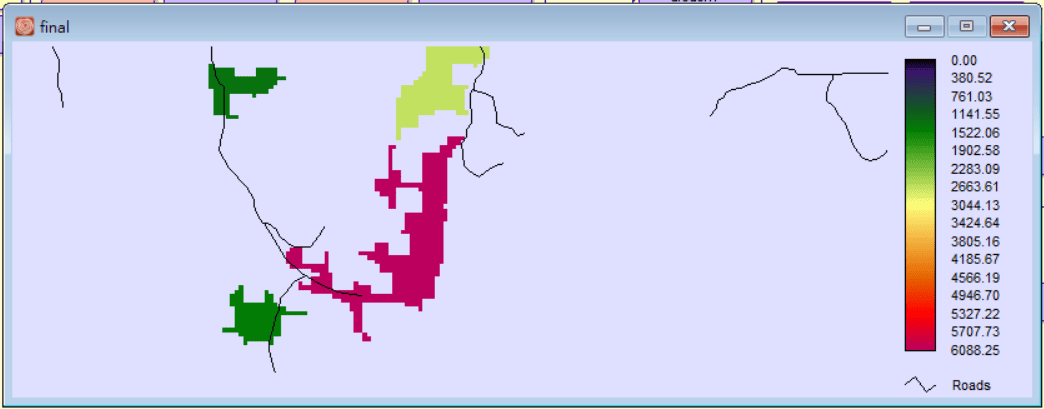Click the color gradient legend bar

click(x=920, y=205)
